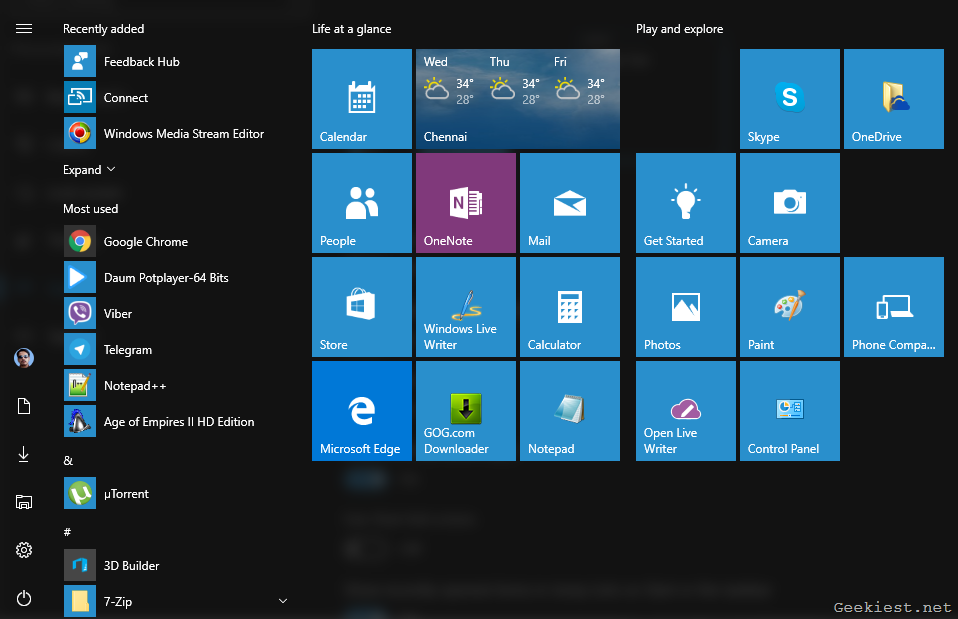Launch Windows Live Writer tile
Viewport: 958px width, 619px height.
pyautogui.click(x=465, y=307)
